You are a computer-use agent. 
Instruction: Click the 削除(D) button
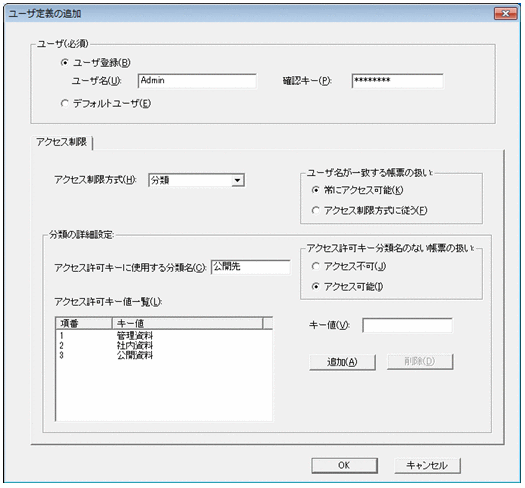pos(420,362)
